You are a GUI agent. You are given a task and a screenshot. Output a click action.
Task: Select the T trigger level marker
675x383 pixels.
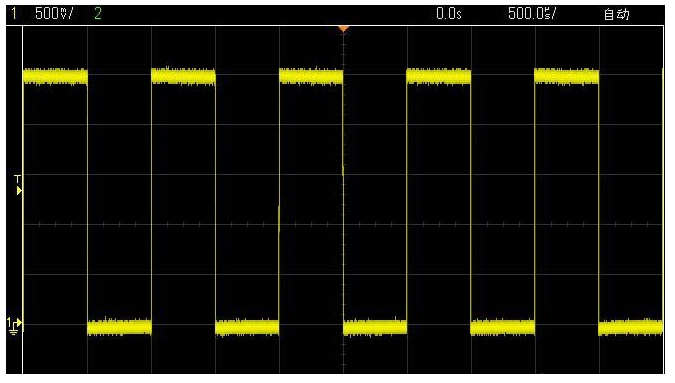click(18, 185)
